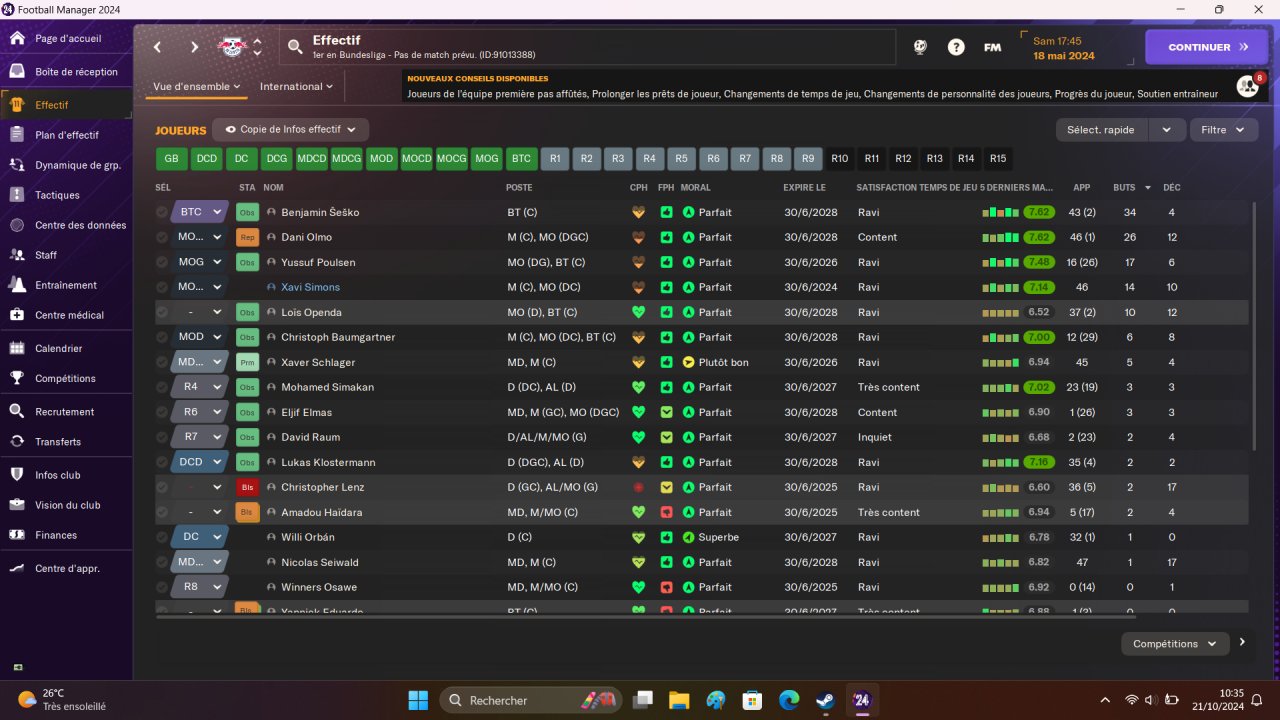Expand the Sélect. rapide dropdown arrow
The width and height of the screenshot is (1280, 720).
click(1166, 130)
